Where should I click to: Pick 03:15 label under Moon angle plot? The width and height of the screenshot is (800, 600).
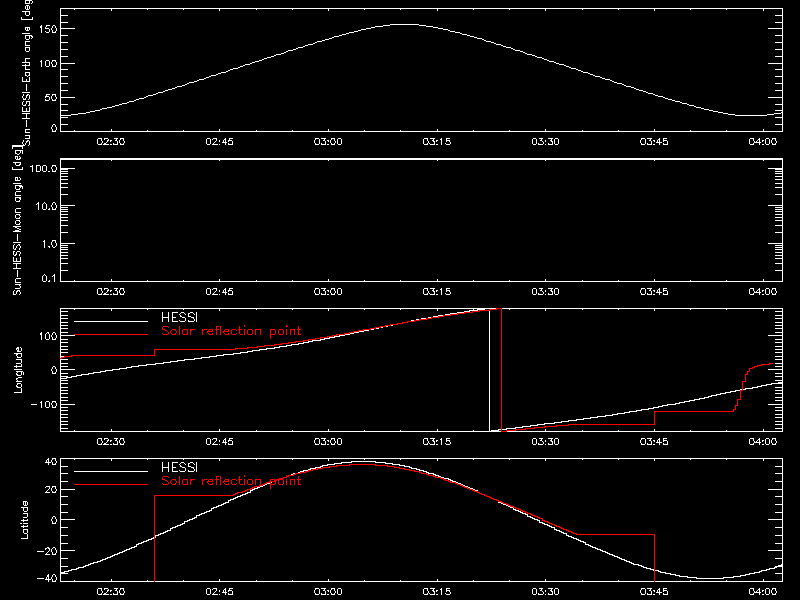click(x=437, y=291)
